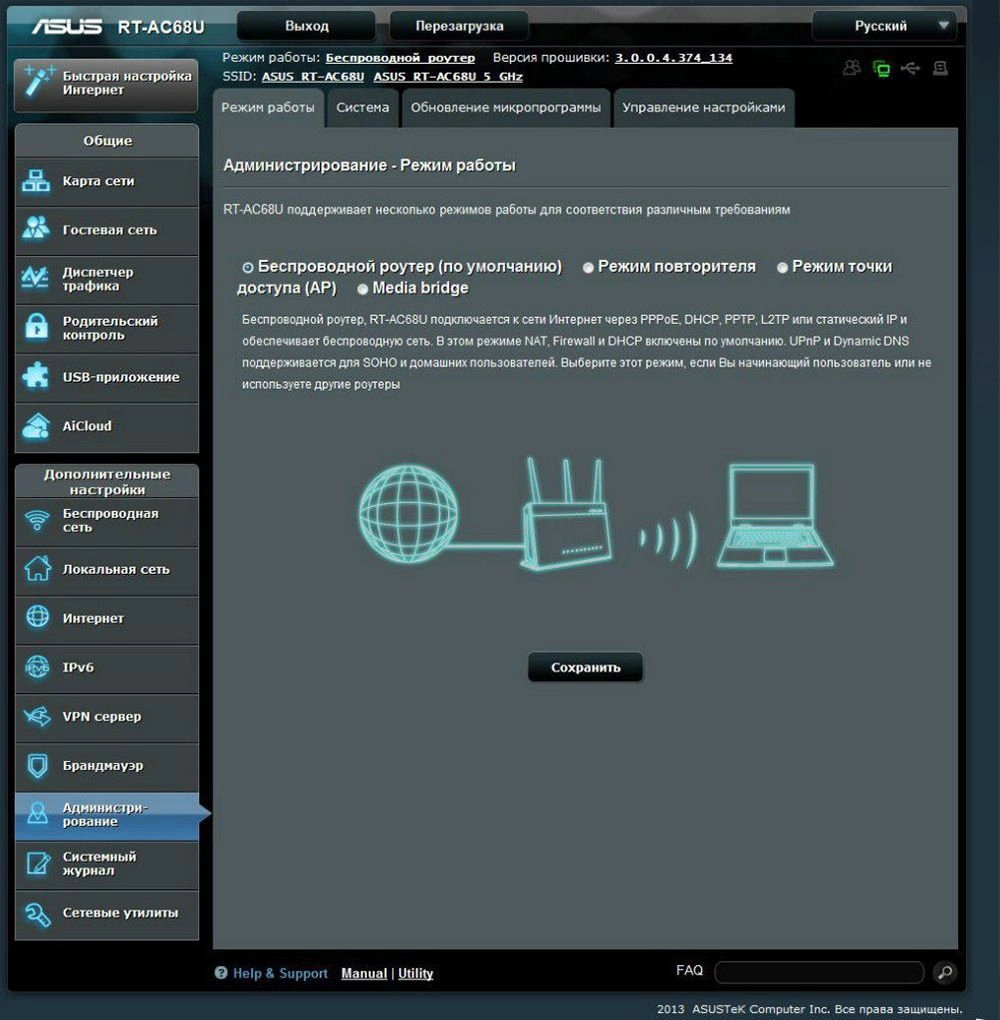This screenshot has height=1020, width=1000.
Task: Open AiCloud cloud icon
Action: pos(36,426)
